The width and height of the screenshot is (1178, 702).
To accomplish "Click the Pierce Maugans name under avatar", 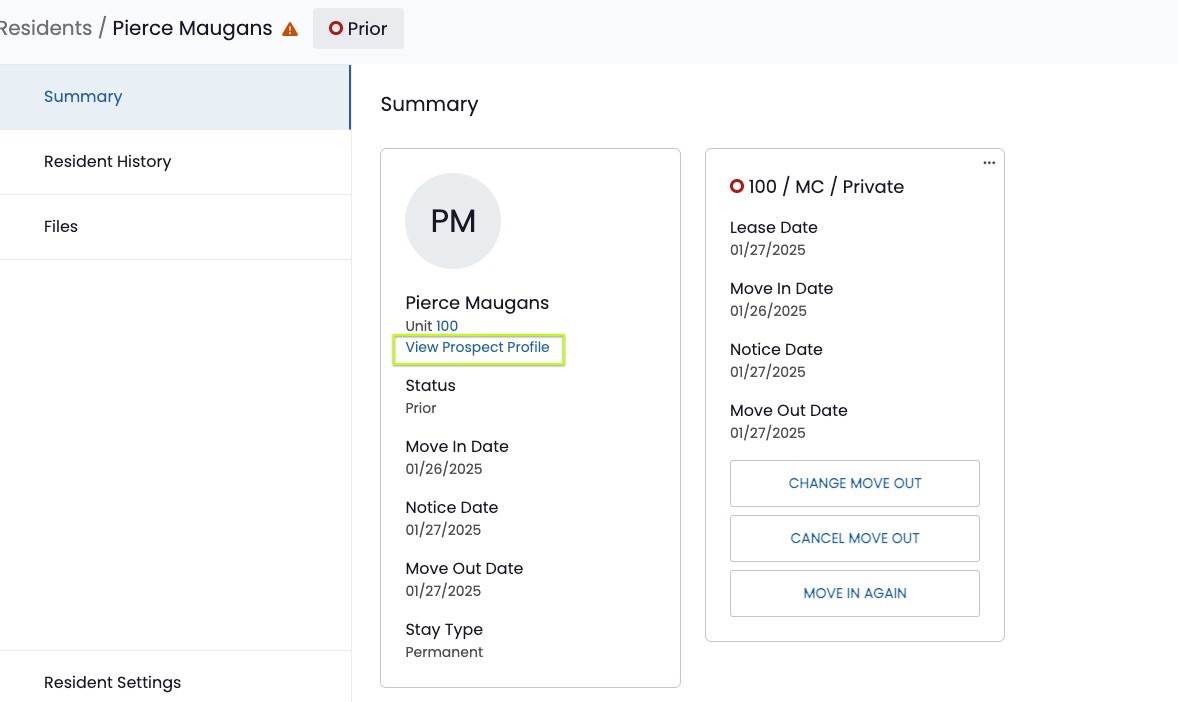I will pos(477,303).
